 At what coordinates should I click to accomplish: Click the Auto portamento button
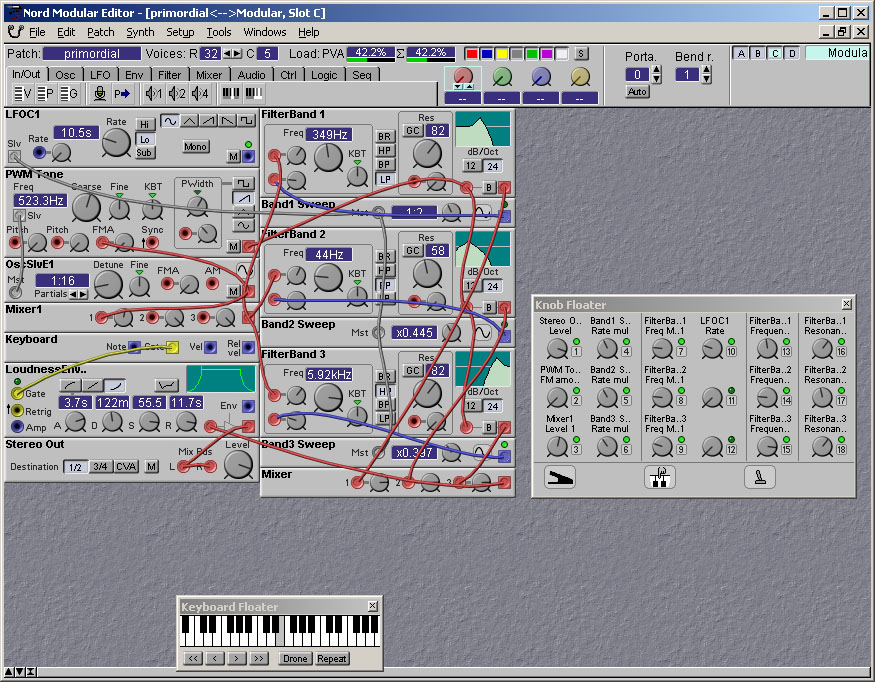pyautogui.click(x=637, y=92)
